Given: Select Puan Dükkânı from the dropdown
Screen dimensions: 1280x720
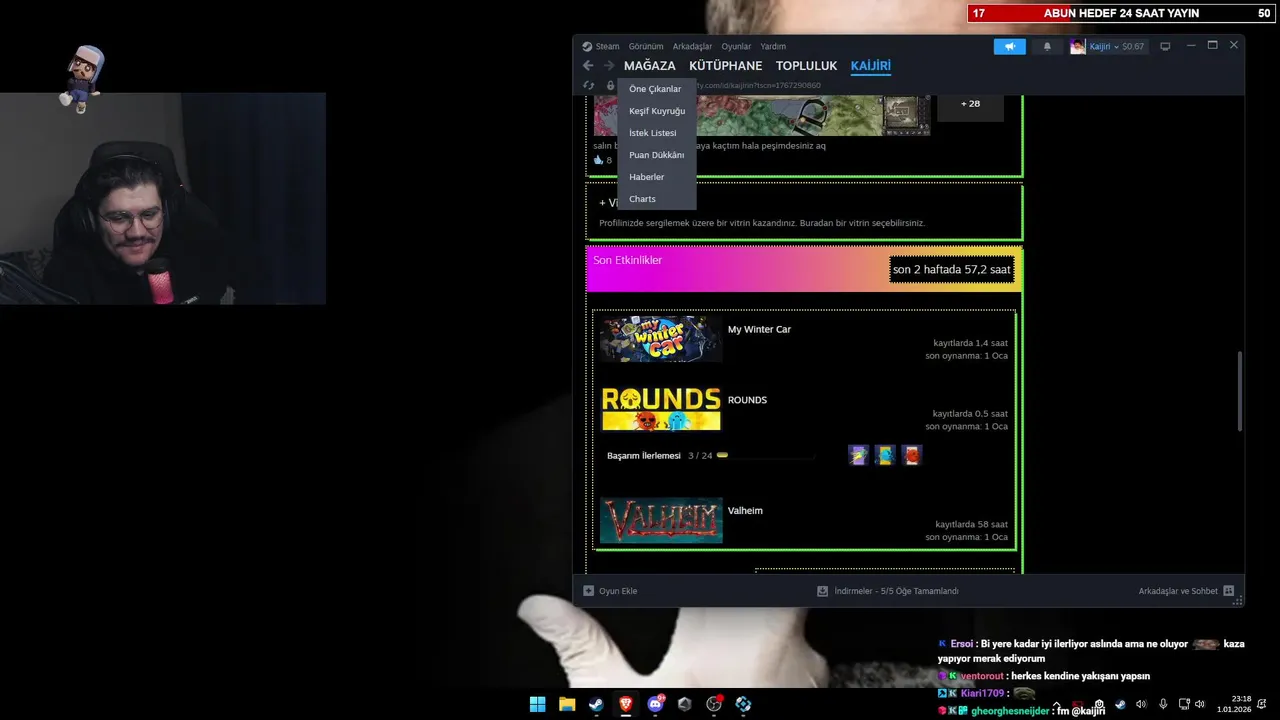Looking at the screenshot, I should (x=657, y=155).
